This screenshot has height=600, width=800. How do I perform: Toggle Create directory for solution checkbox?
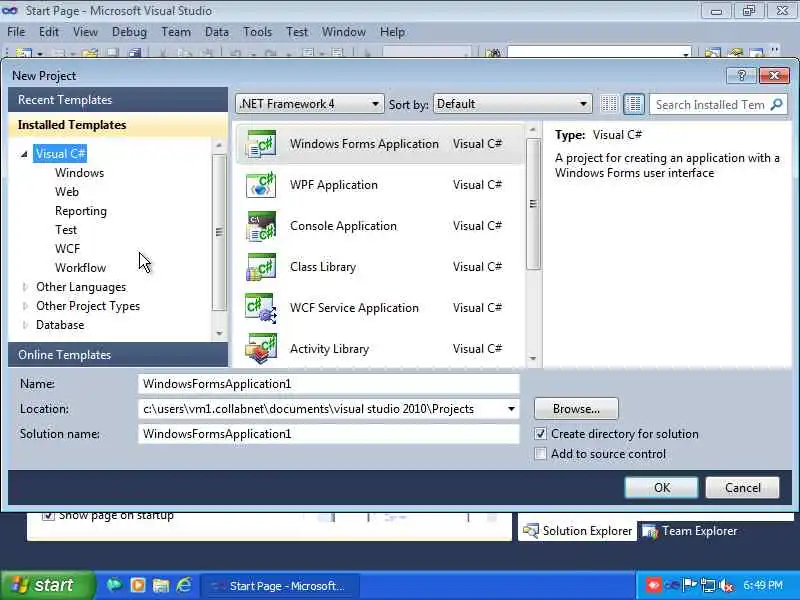(540, 434)
